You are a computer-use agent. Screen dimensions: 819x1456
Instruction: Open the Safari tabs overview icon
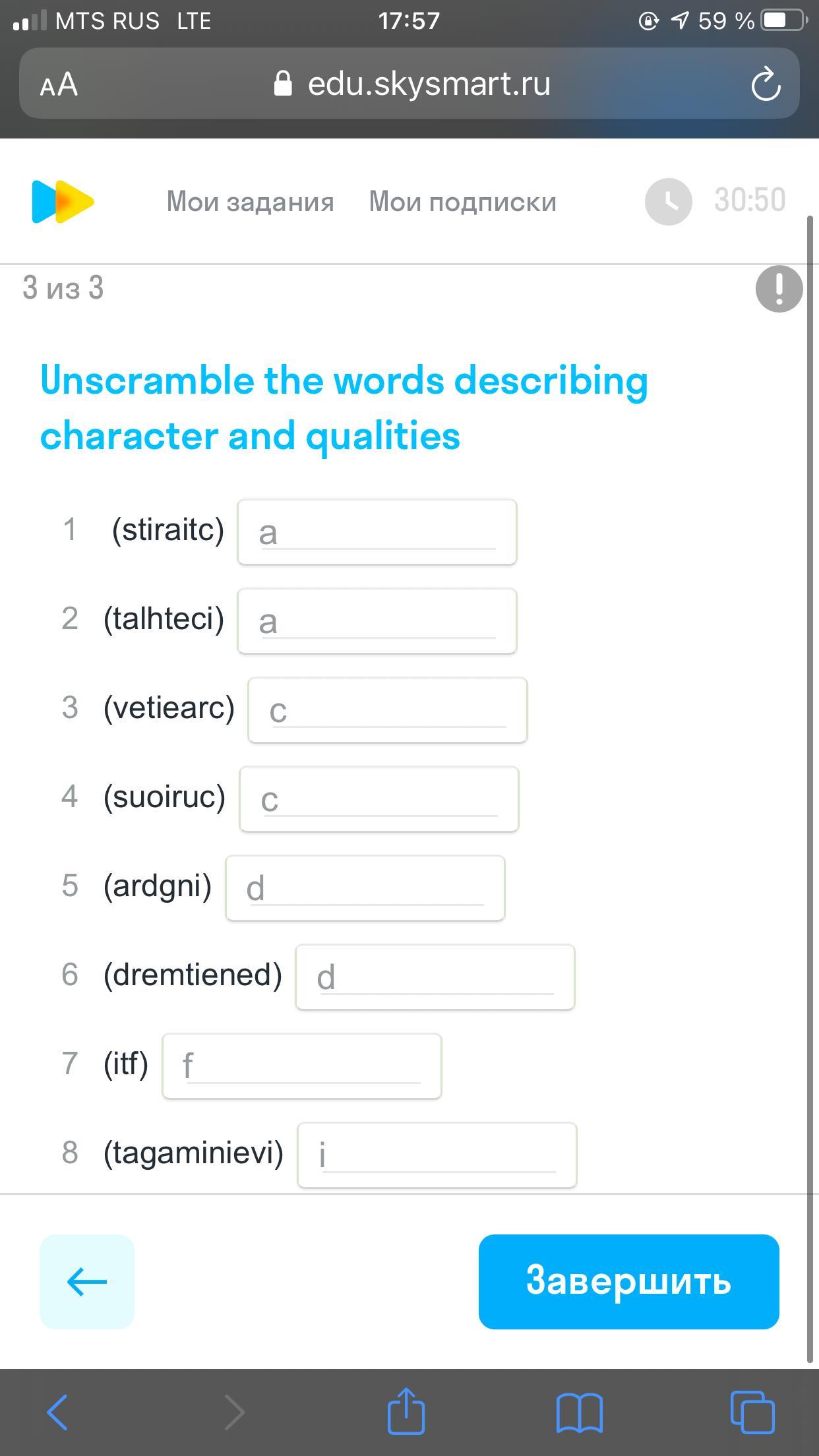pos(752,1411)
